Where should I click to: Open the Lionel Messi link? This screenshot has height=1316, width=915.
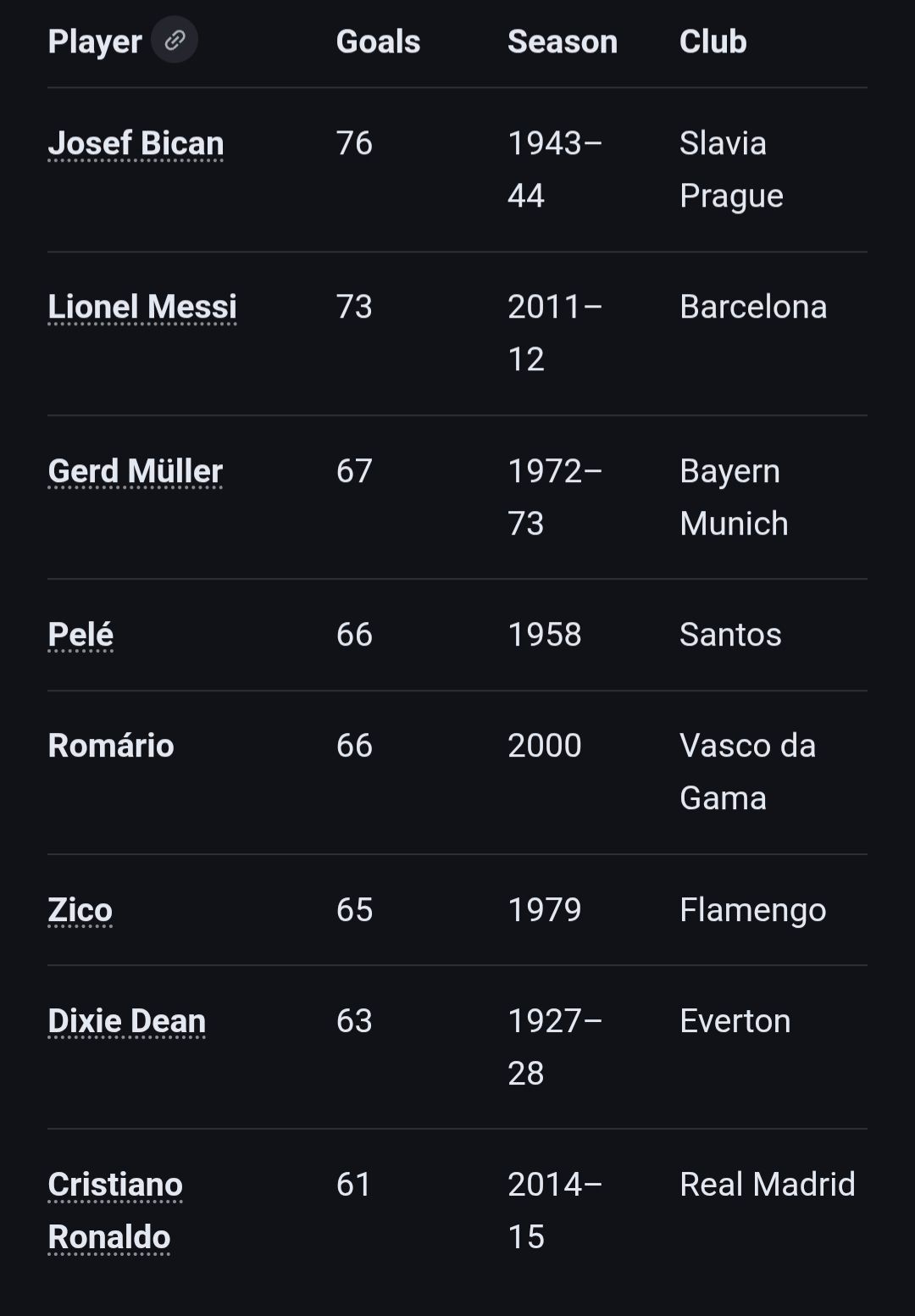point(142,307)
